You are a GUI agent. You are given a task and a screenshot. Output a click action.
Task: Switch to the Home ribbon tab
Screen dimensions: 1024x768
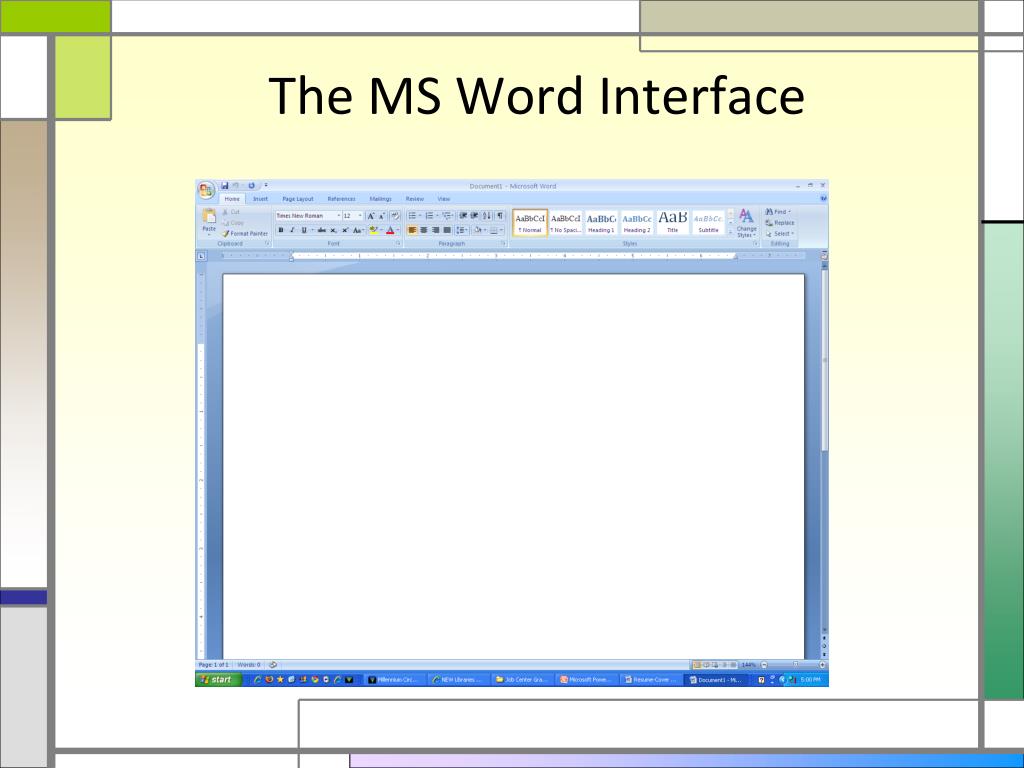point(232,199)
